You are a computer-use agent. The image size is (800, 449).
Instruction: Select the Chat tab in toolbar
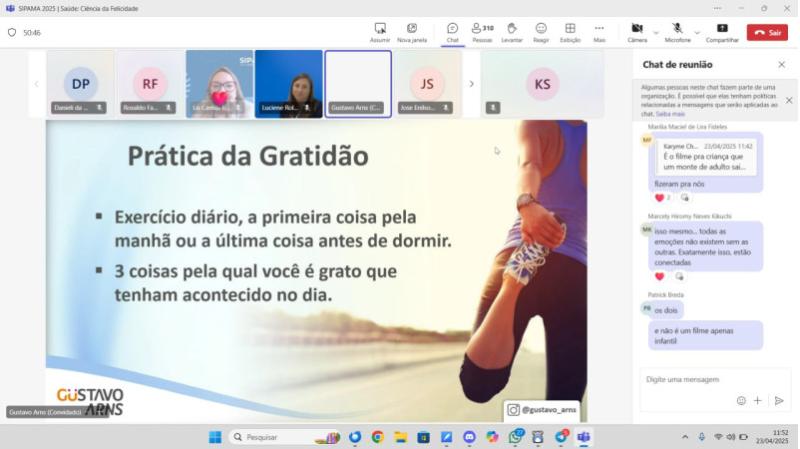pyautogui.click(x=452, y=33)
